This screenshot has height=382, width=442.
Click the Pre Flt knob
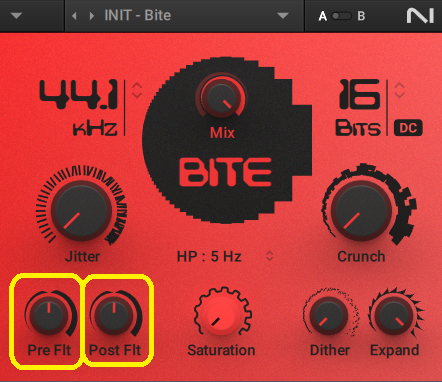pyautogui.click(x=49, y=314)
